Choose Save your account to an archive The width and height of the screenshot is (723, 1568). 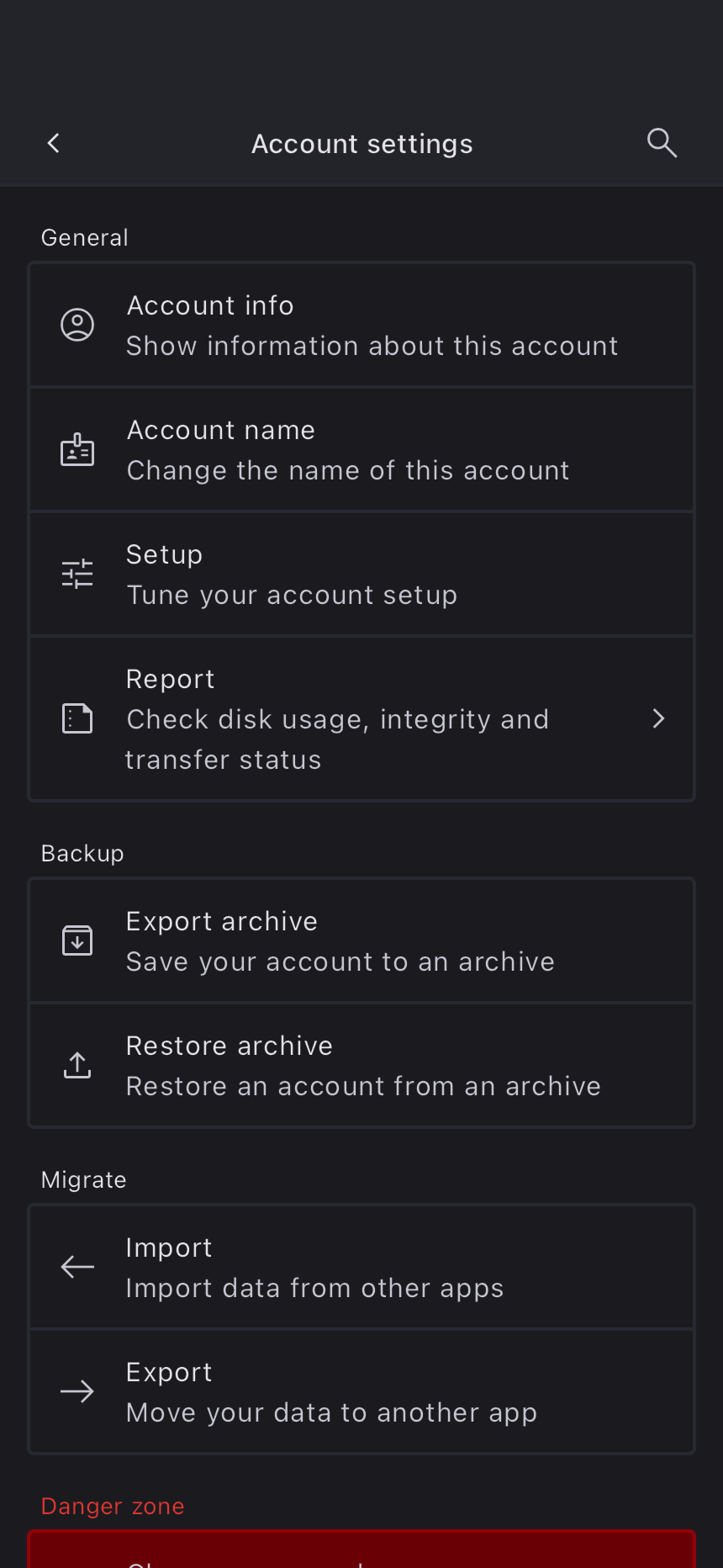click(340, 961)
